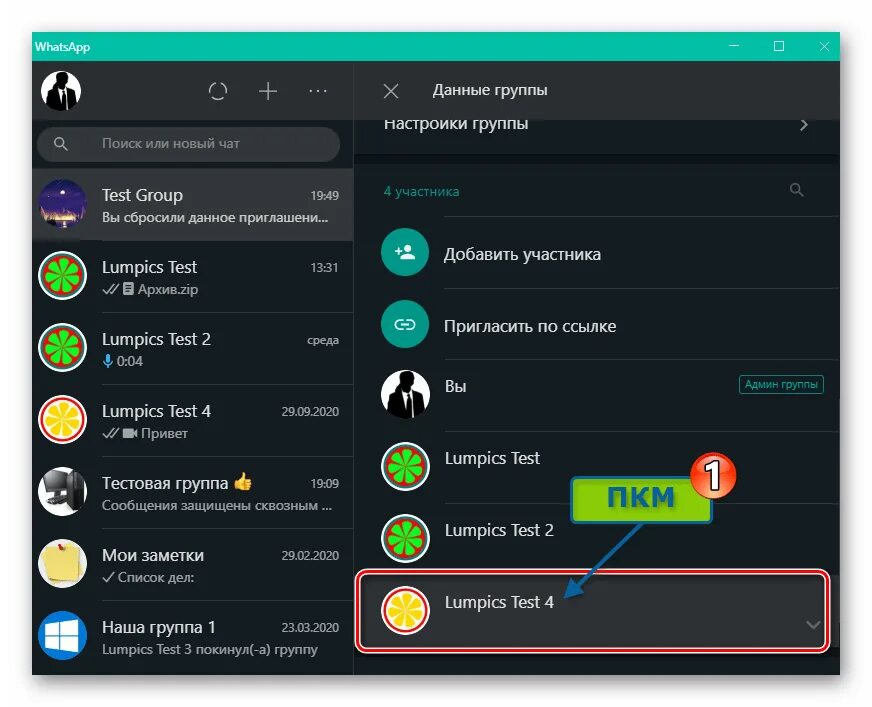Click the 'Добавить участника' icon
The width and height of the screenshot is (872, 707).
point(405,253)
